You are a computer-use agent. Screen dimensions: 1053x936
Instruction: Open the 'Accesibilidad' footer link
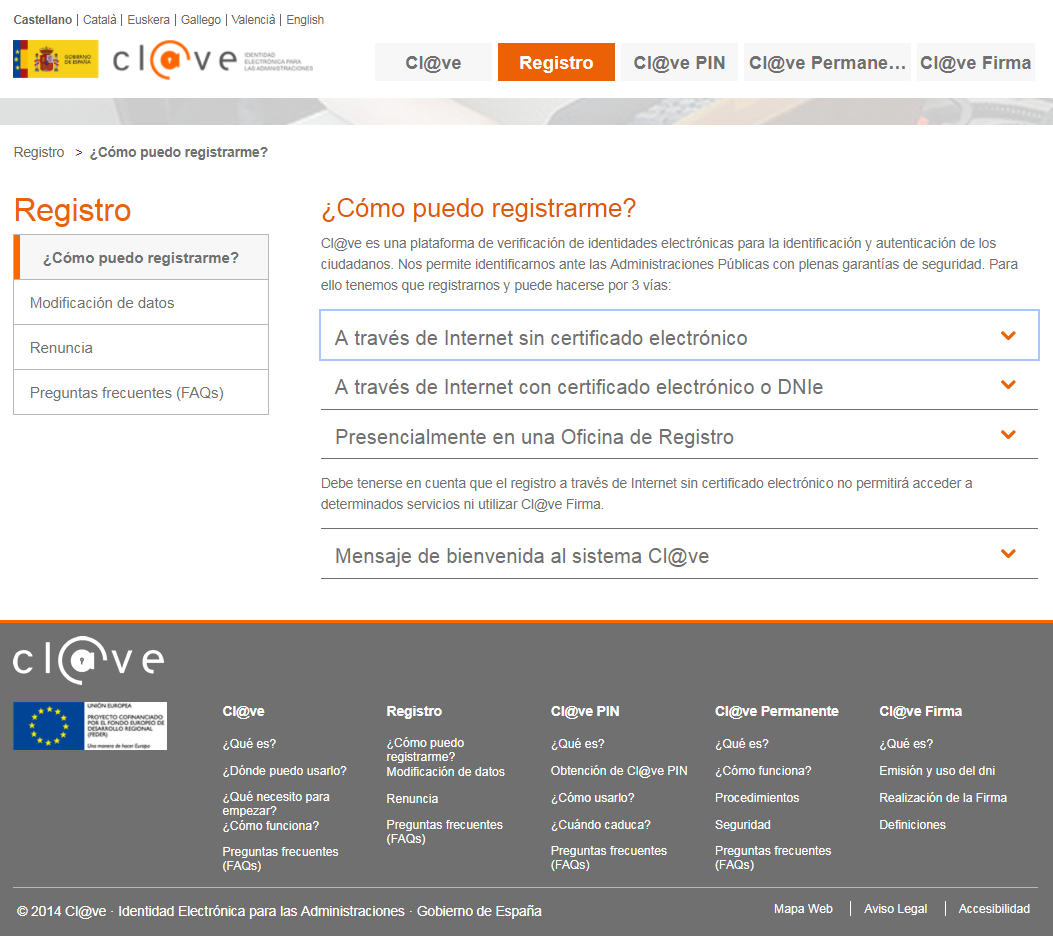(x=994, y=908)
